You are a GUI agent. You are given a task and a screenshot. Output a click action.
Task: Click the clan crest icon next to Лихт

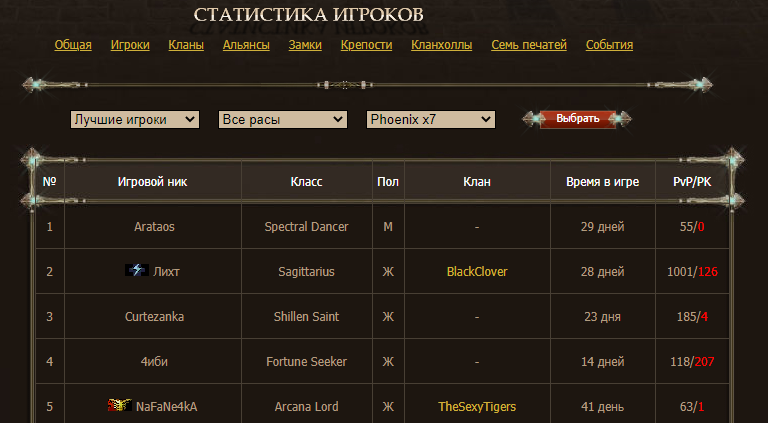pos(137,270)
